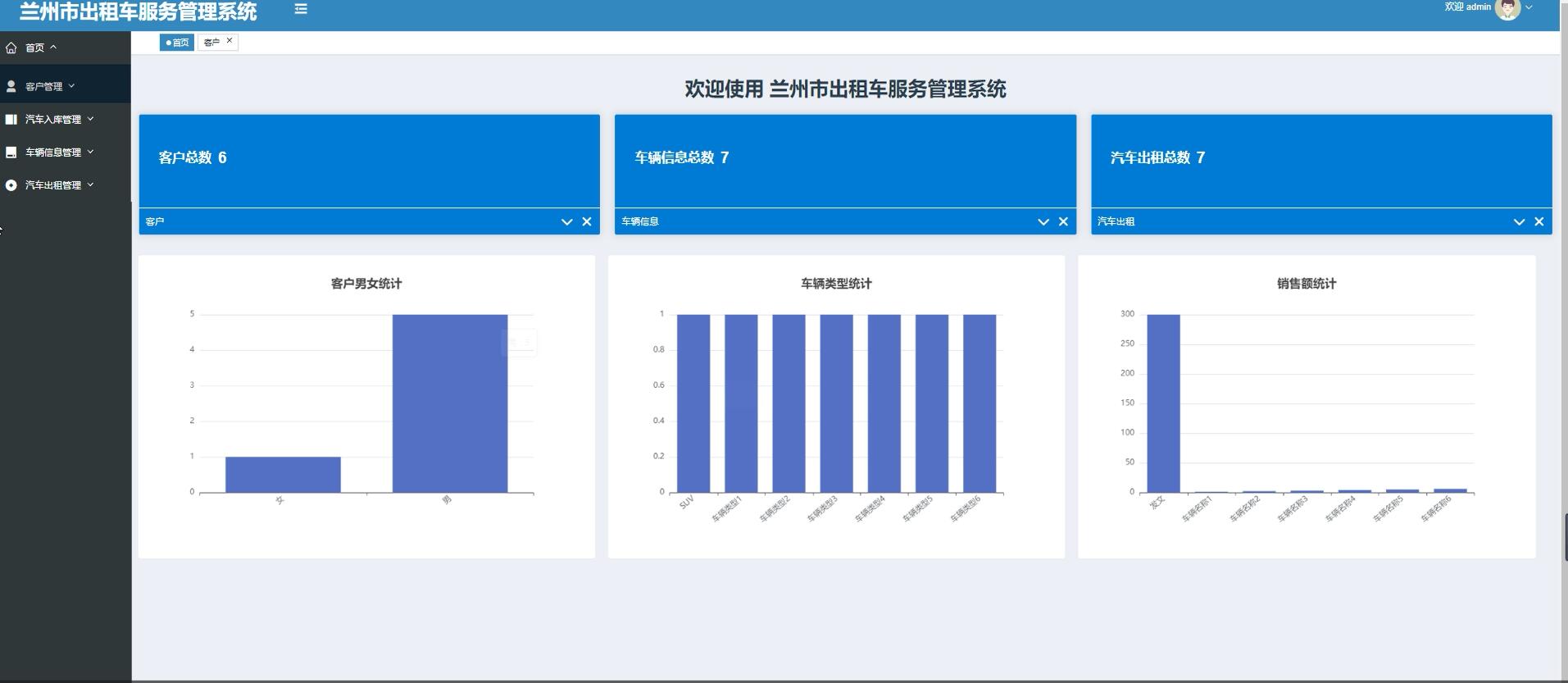Click the 车辆类型统计 chart title
Viewport: 1568px width, 683px height.
pyautogui.click(x=836, y=284)
